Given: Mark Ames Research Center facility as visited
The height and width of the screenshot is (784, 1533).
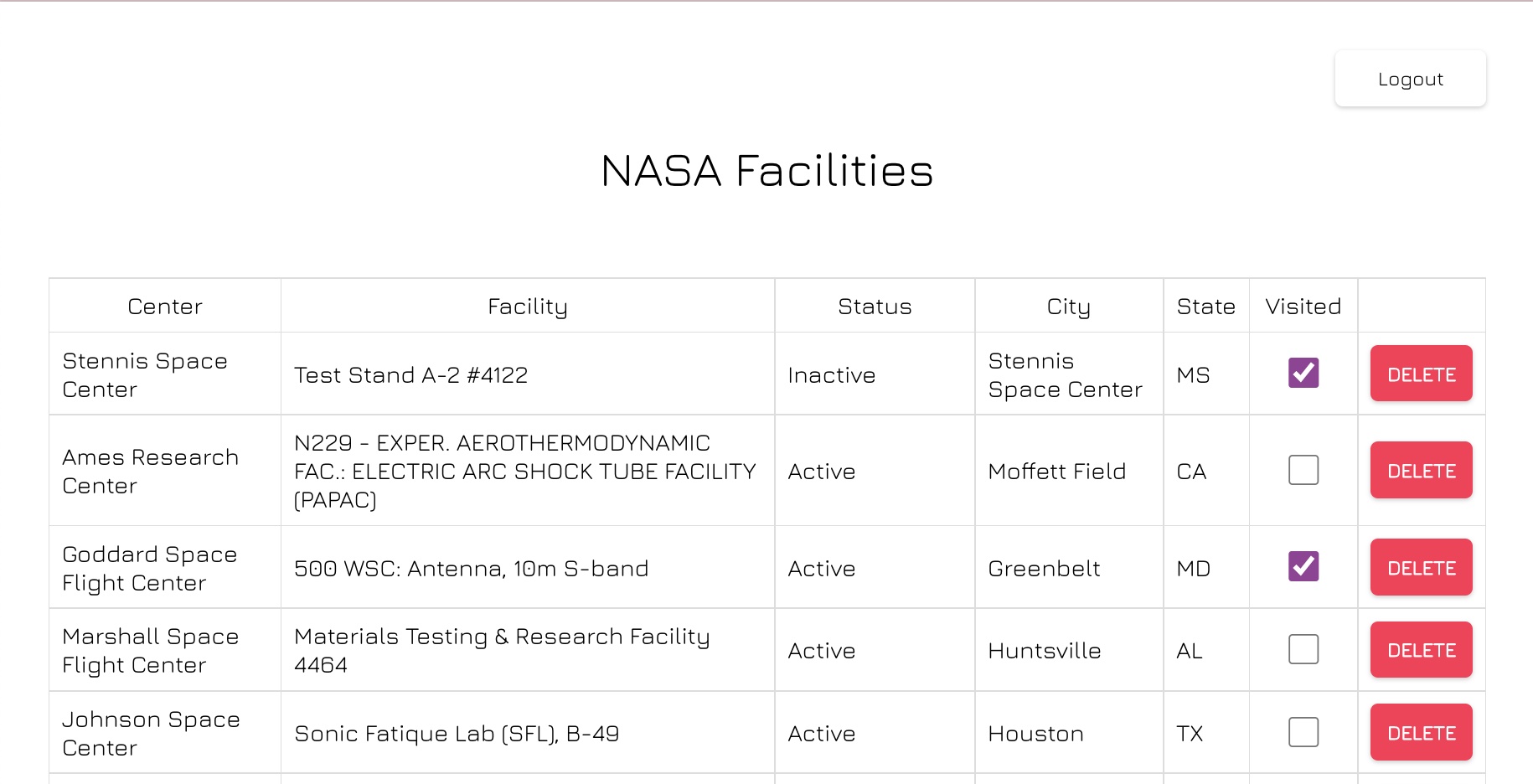Looking at the screenshot, I should tap(1303, 470).
